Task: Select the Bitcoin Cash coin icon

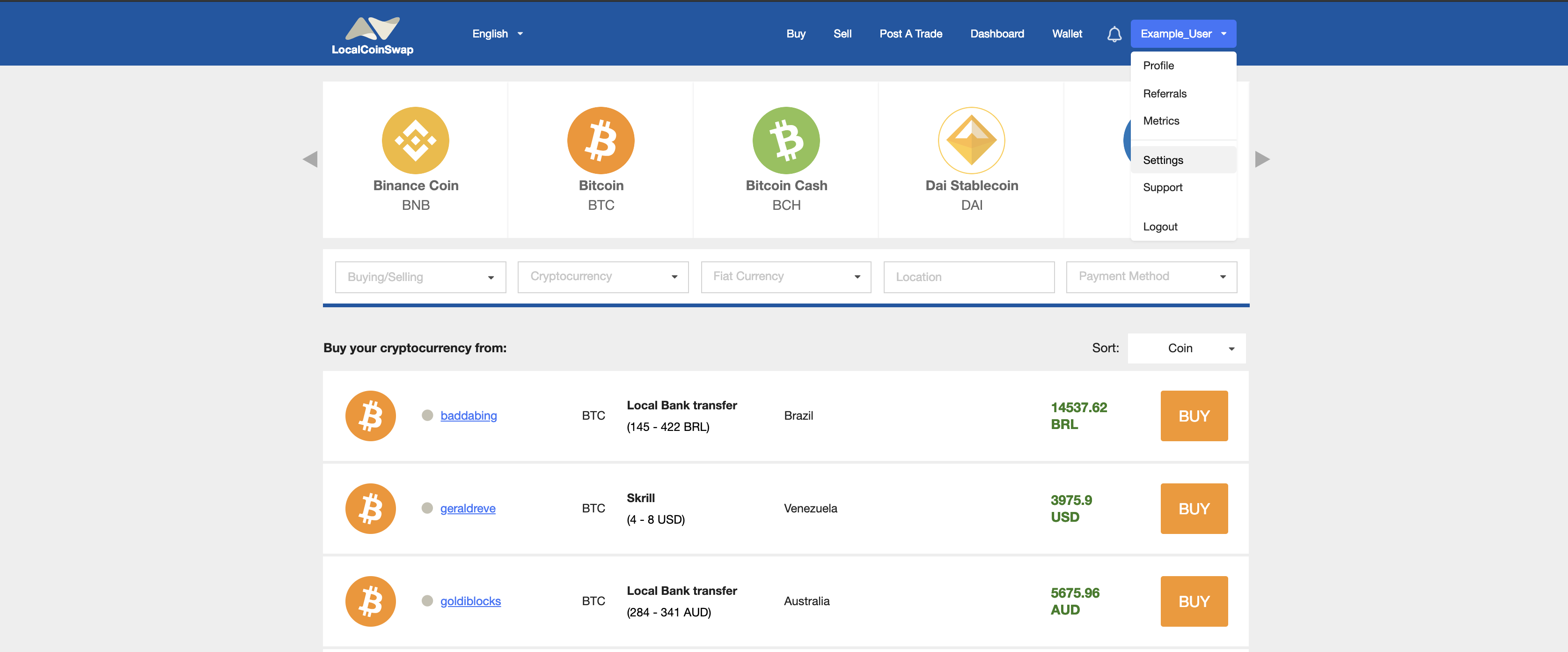Action: (x=786, y=140)
